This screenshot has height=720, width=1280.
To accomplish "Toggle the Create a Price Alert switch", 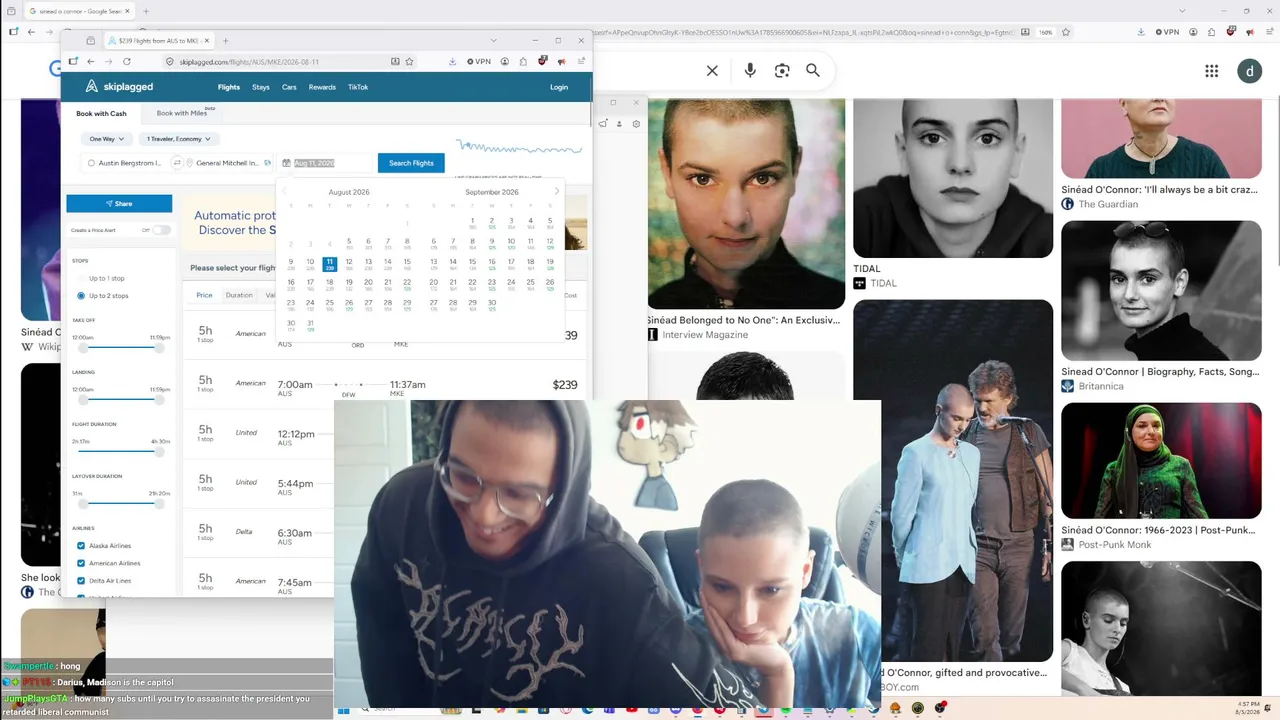I will pyautogui.click(x=160, y=230).
